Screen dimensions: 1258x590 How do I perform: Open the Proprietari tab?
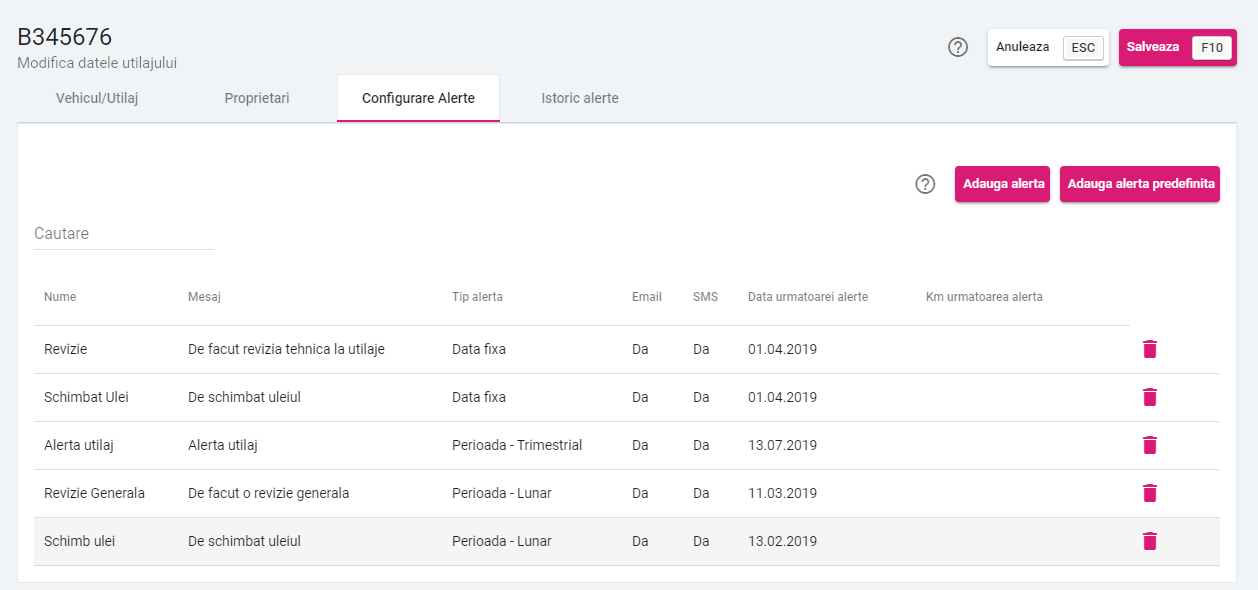pos(257,98)
